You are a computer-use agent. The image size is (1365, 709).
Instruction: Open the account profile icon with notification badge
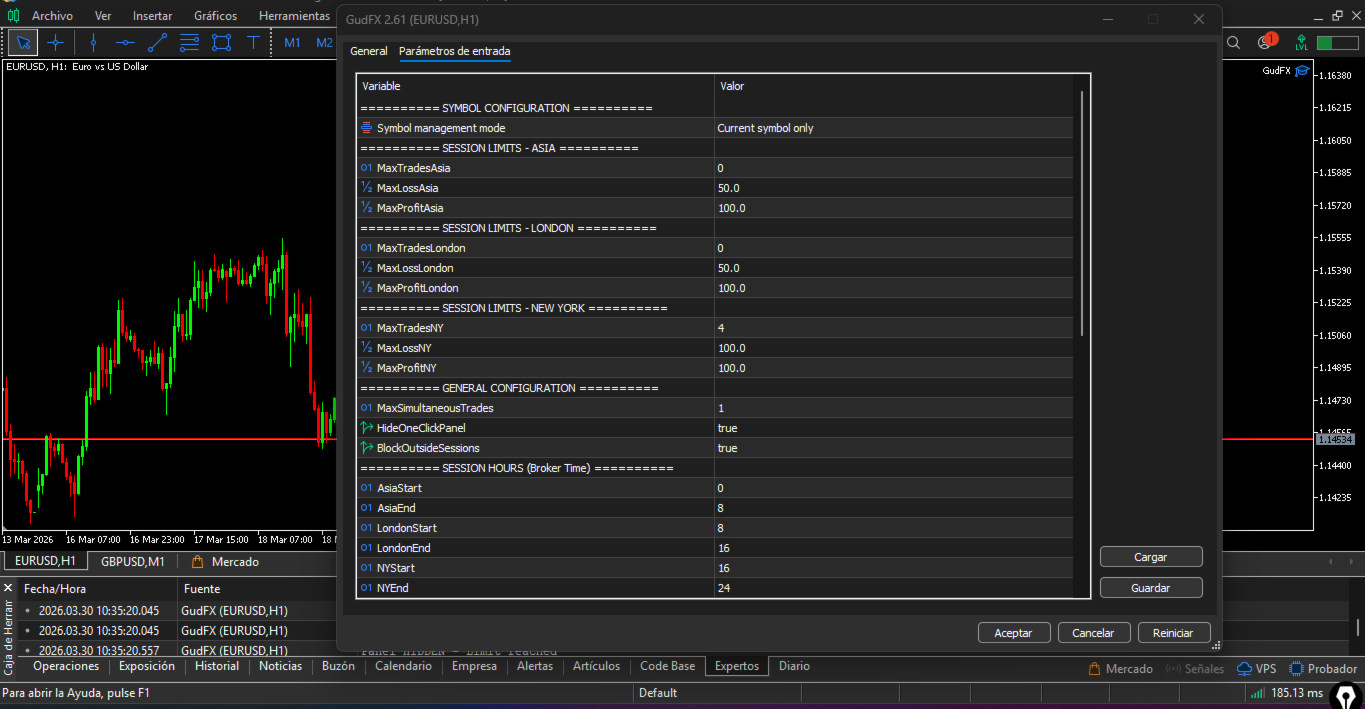1266,41
